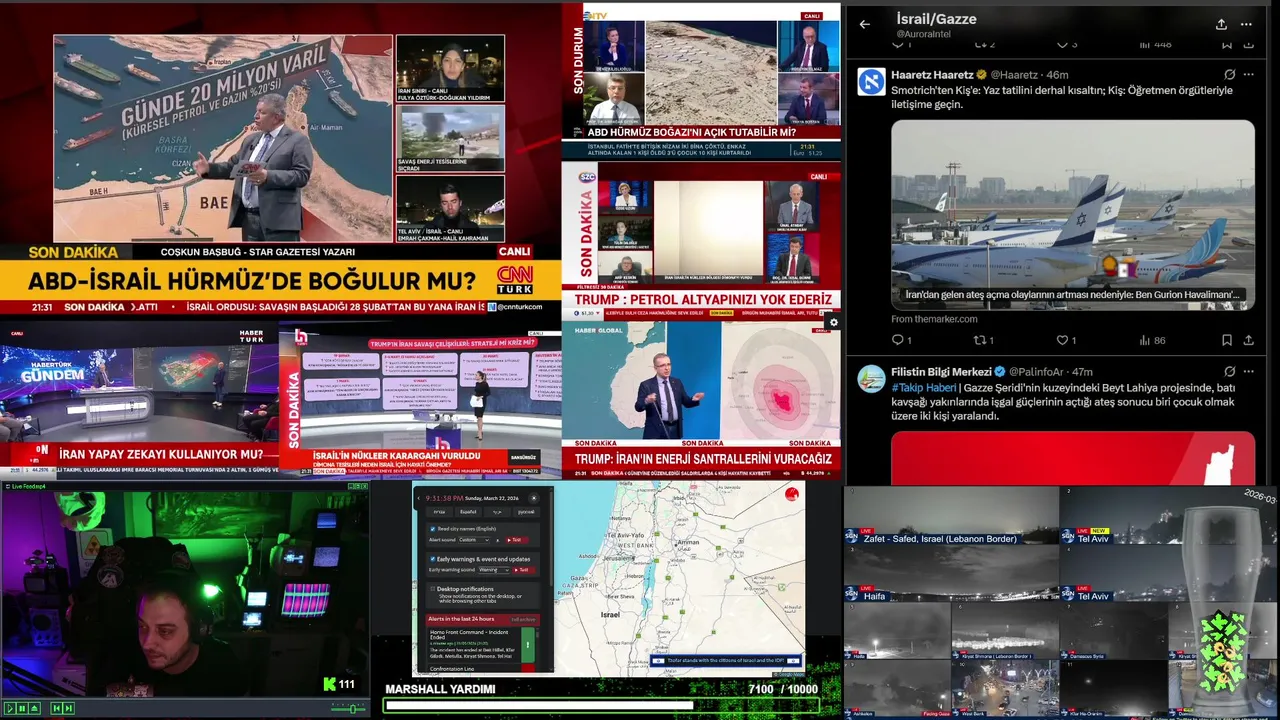Image resolution: width=1280 pixels, height=720 pixels.
Task: Repost the Haaretz post
Action: 982,340
